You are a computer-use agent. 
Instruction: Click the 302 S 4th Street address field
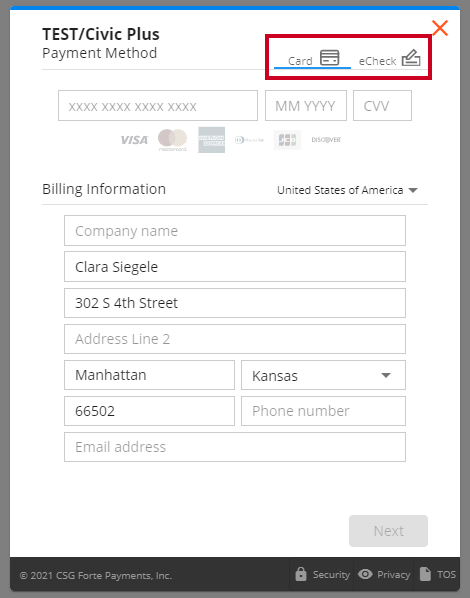235,303
